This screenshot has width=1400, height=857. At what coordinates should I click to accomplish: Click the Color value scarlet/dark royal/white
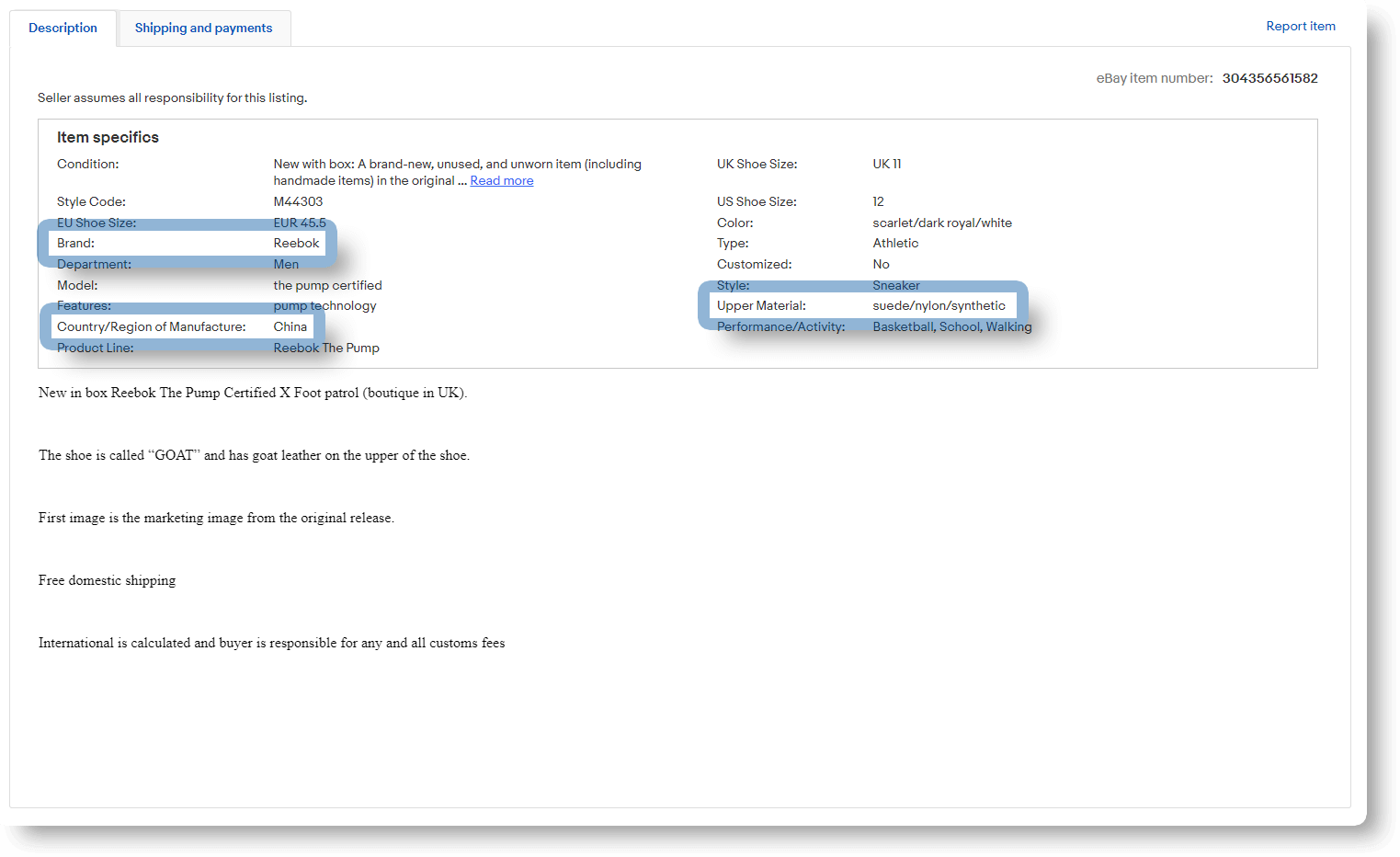click(x=942, y=223)
